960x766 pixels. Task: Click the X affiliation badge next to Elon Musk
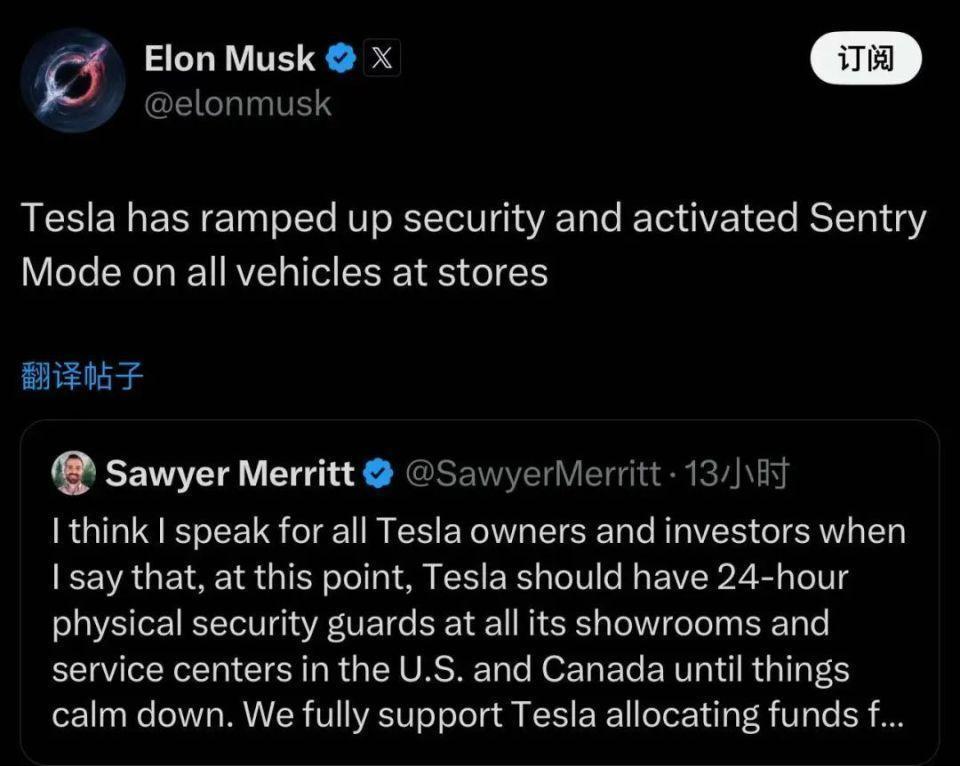381,60
